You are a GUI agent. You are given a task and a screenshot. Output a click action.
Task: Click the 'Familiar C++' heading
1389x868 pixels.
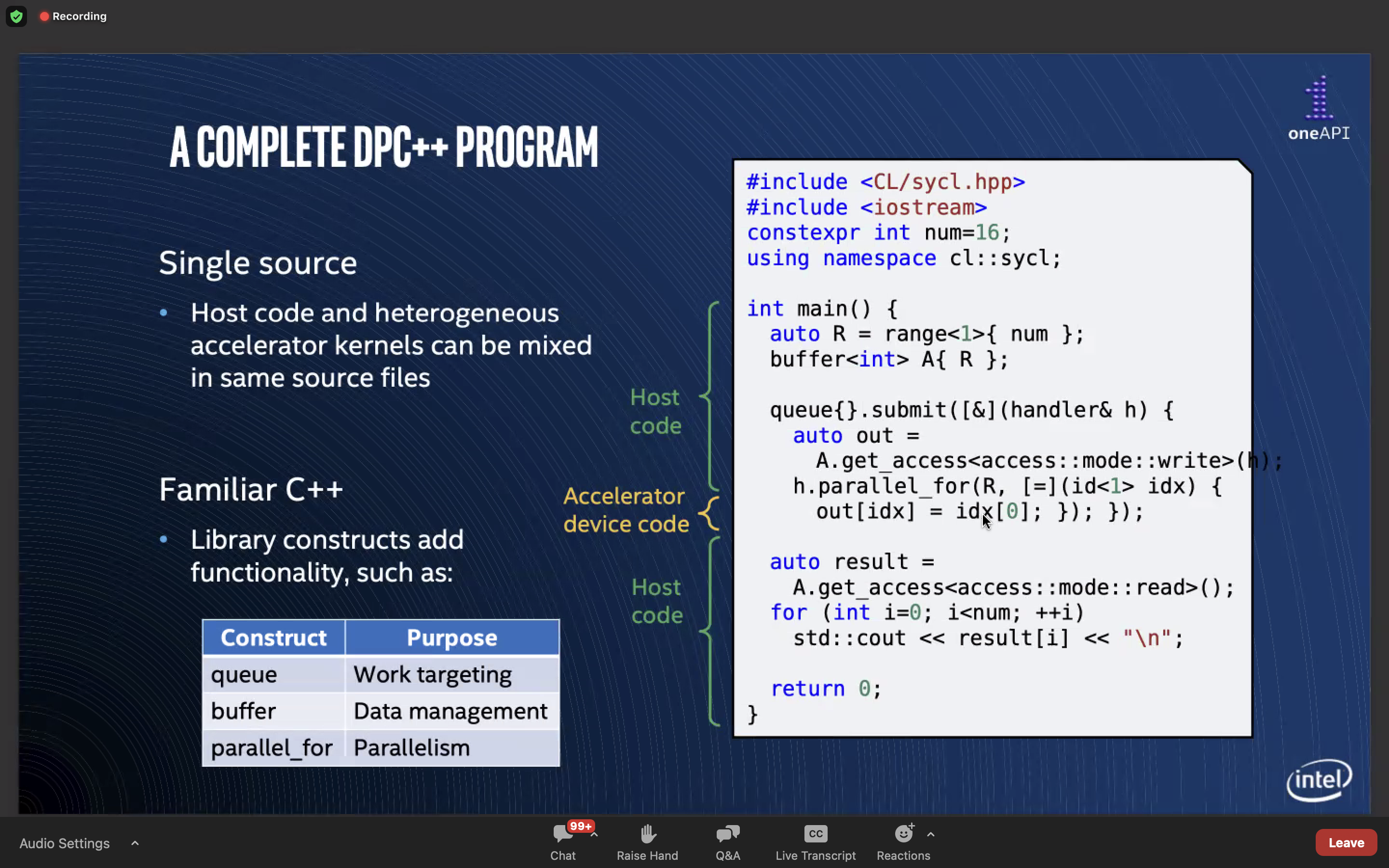pyautogui.click(x=251, y=489)
